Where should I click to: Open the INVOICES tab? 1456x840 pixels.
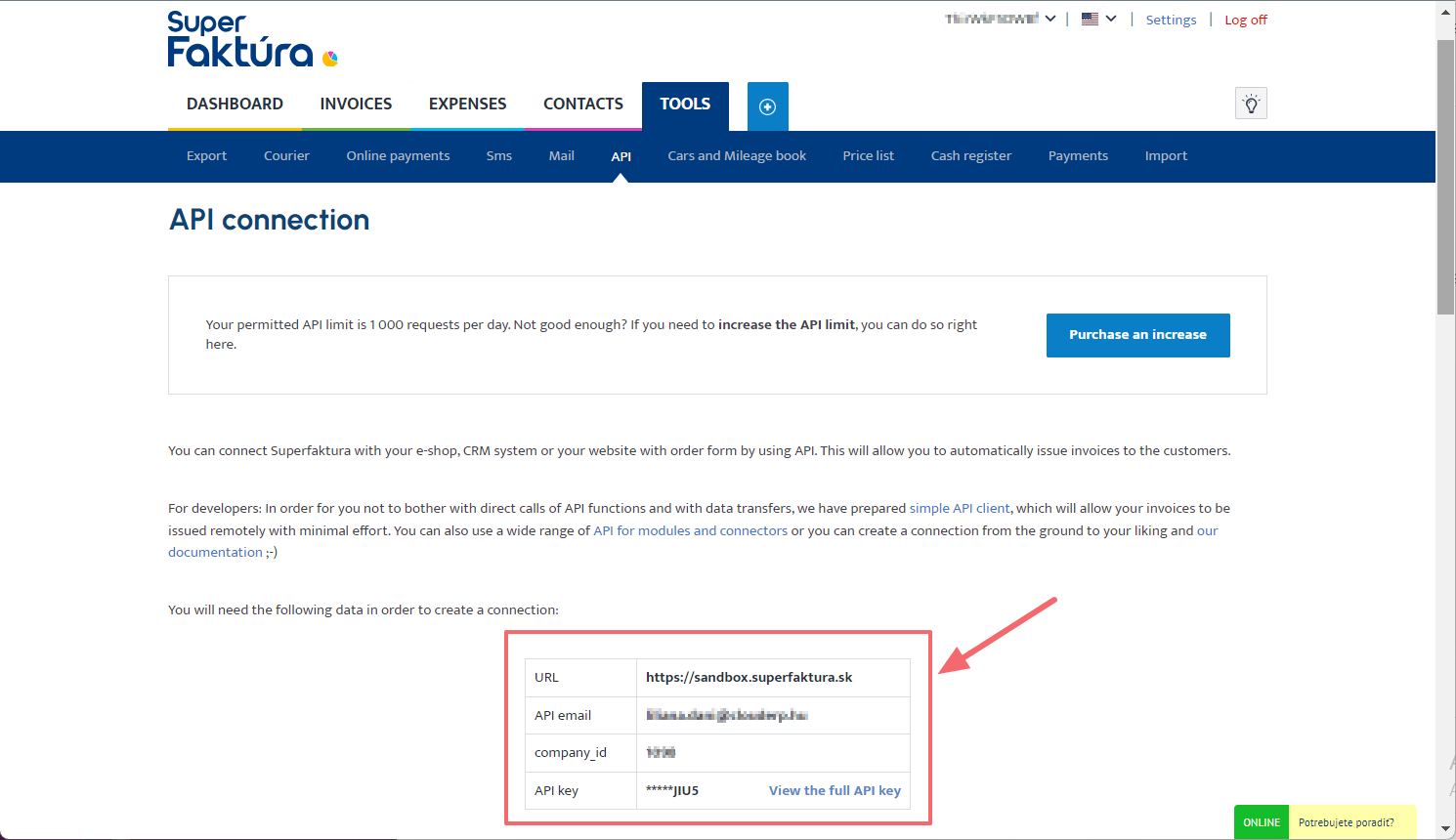(x=356, y=105)
